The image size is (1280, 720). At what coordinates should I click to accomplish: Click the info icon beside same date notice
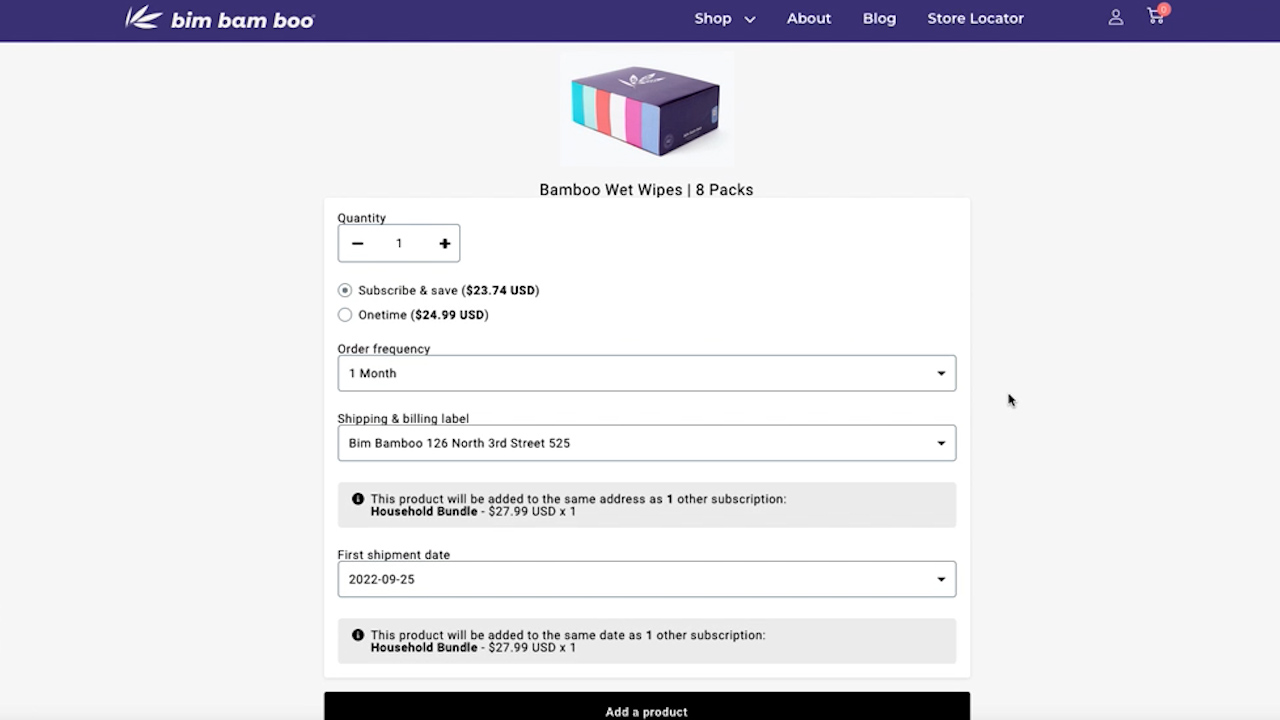(358, 635)
